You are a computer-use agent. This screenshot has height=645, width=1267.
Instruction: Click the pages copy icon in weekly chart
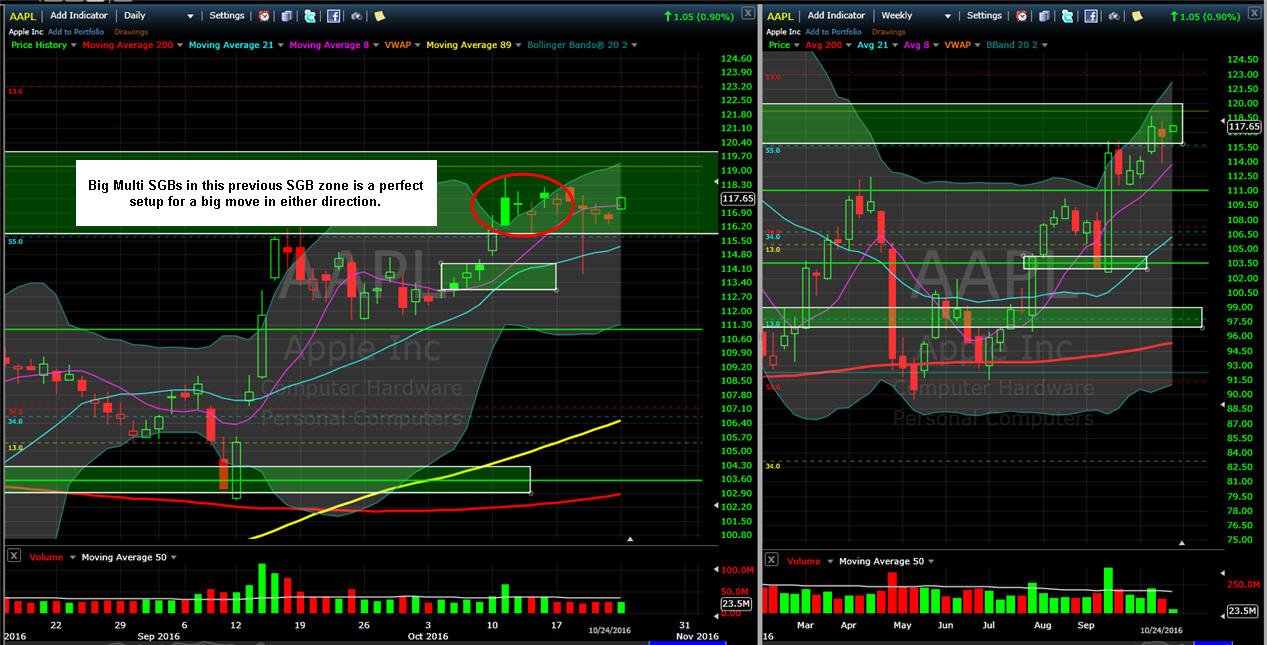pyautogui.click(x=1044, y=16)
